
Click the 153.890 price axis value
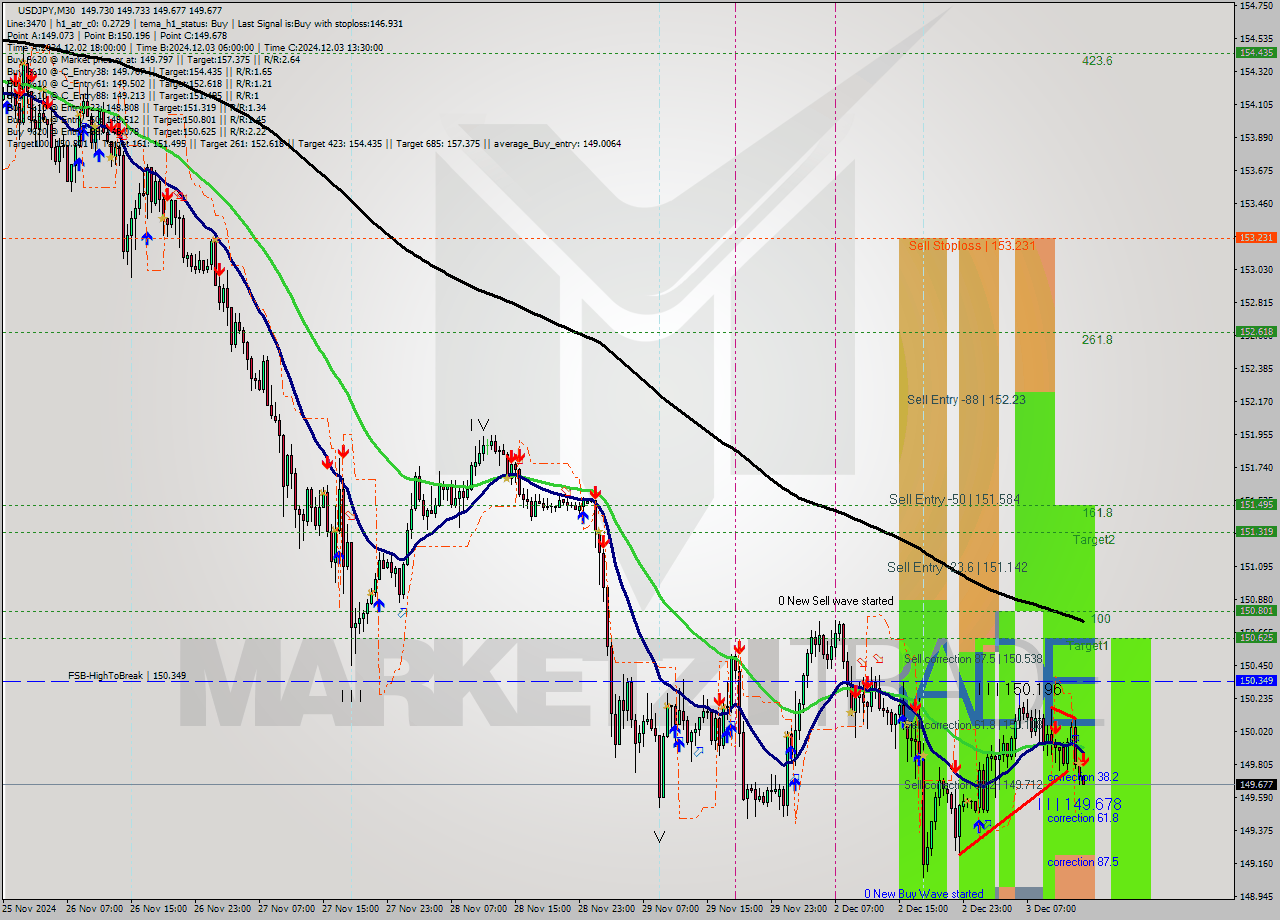tap(1256, 138)
